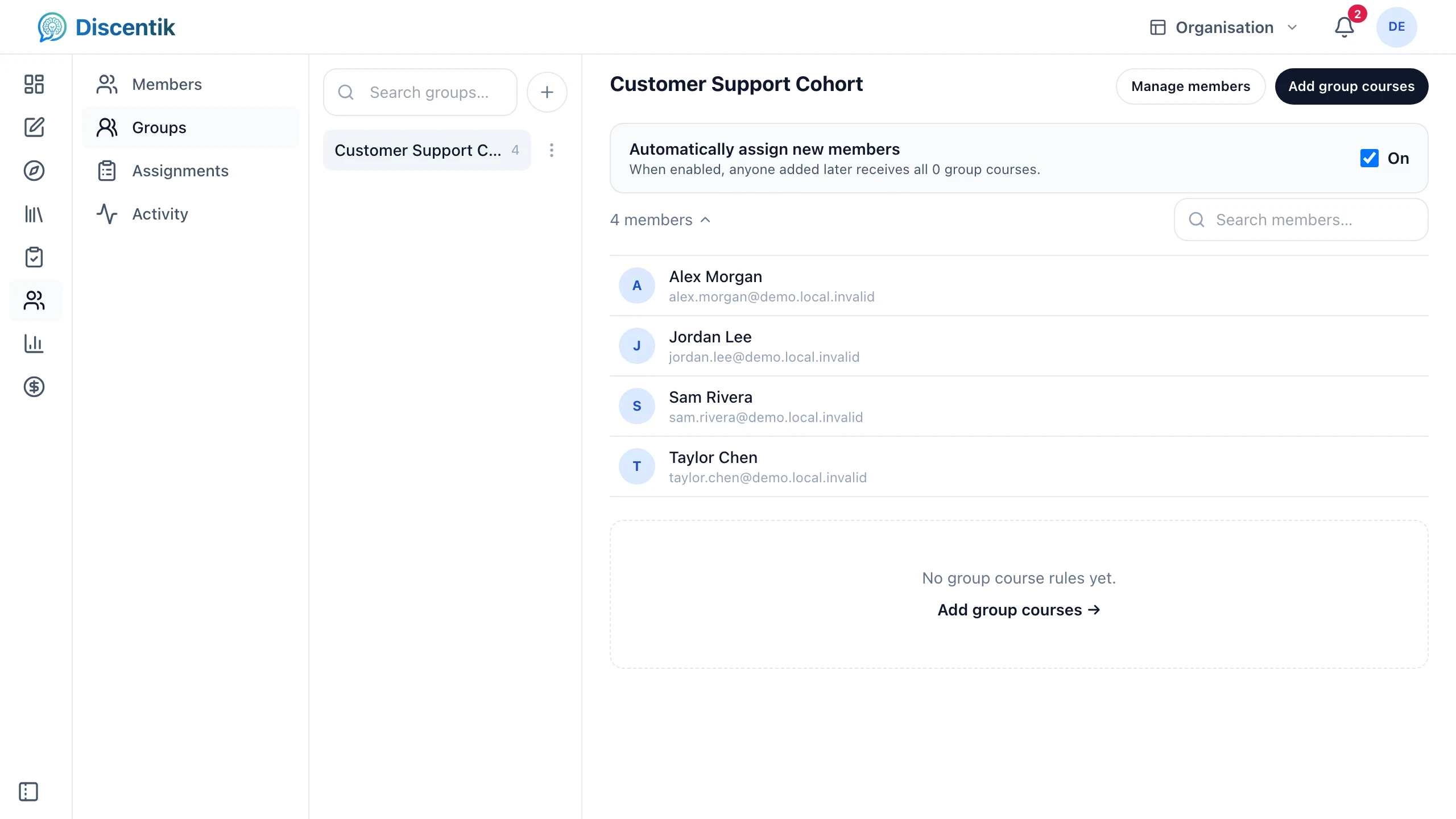
Task: Open the DE user avatar menu
Action: point(1397,27)
